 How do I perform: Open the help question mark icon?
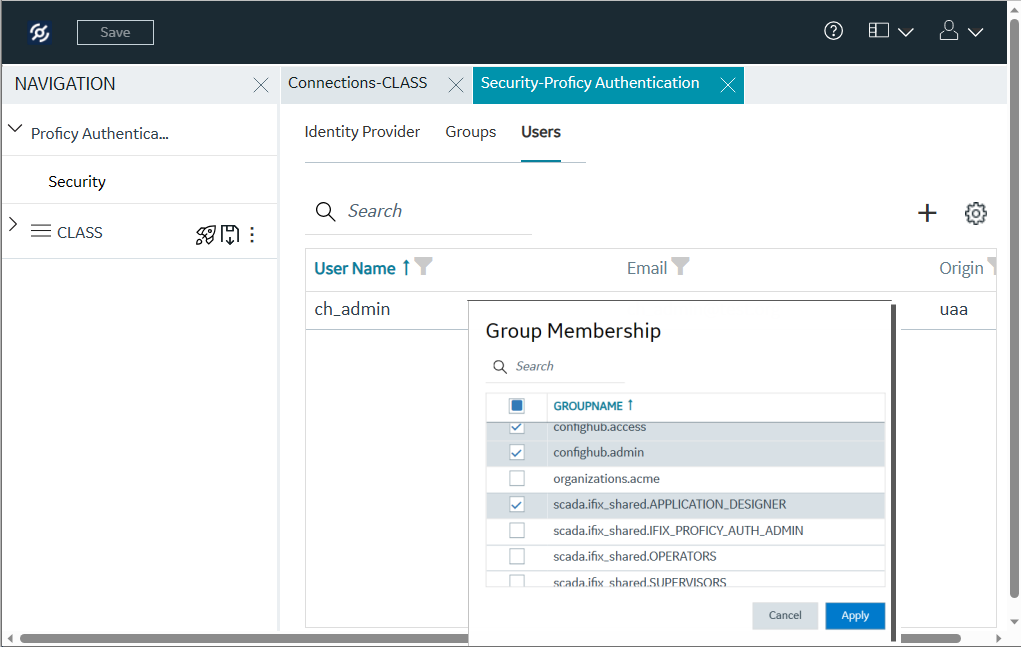click(x=833, y=31)
